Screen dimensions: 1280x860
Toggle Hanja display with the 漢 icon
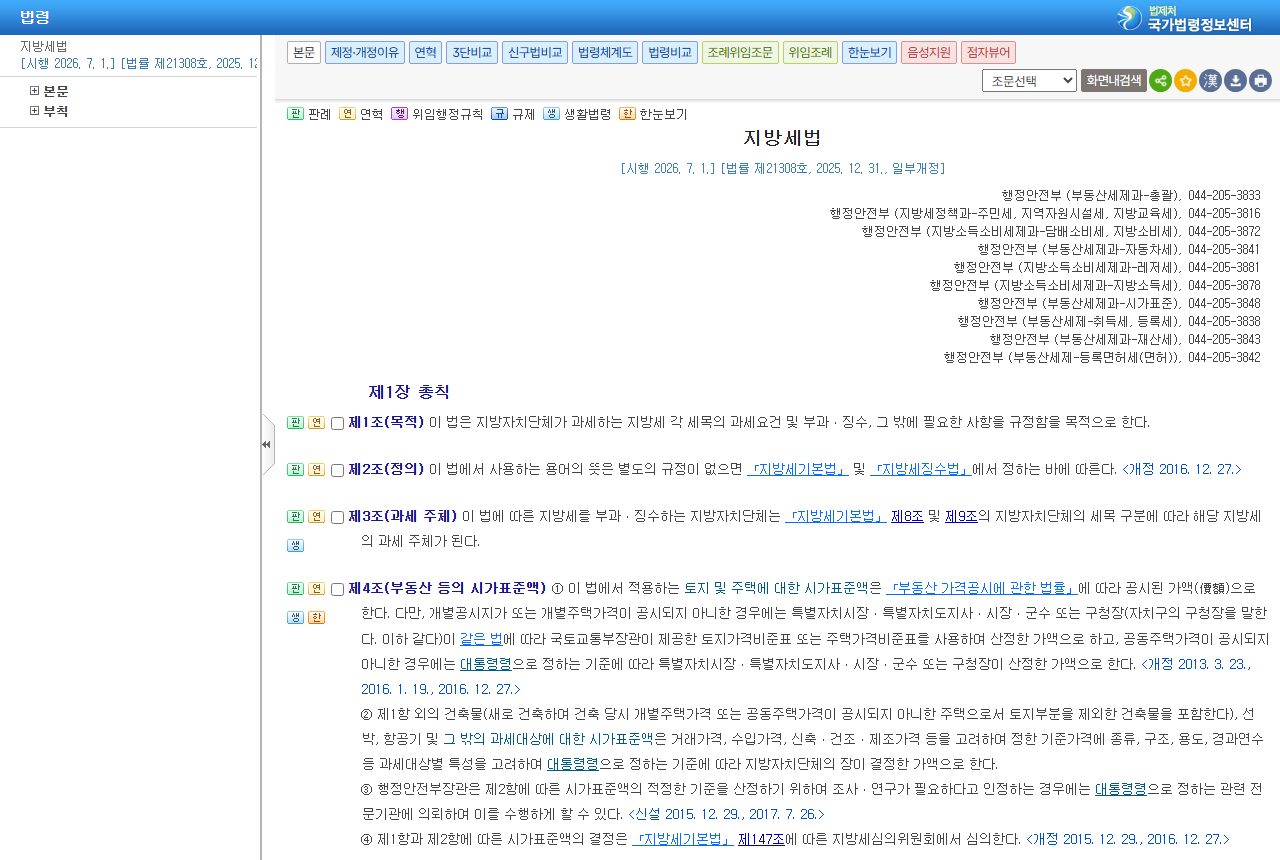[x=1210, y=81]
